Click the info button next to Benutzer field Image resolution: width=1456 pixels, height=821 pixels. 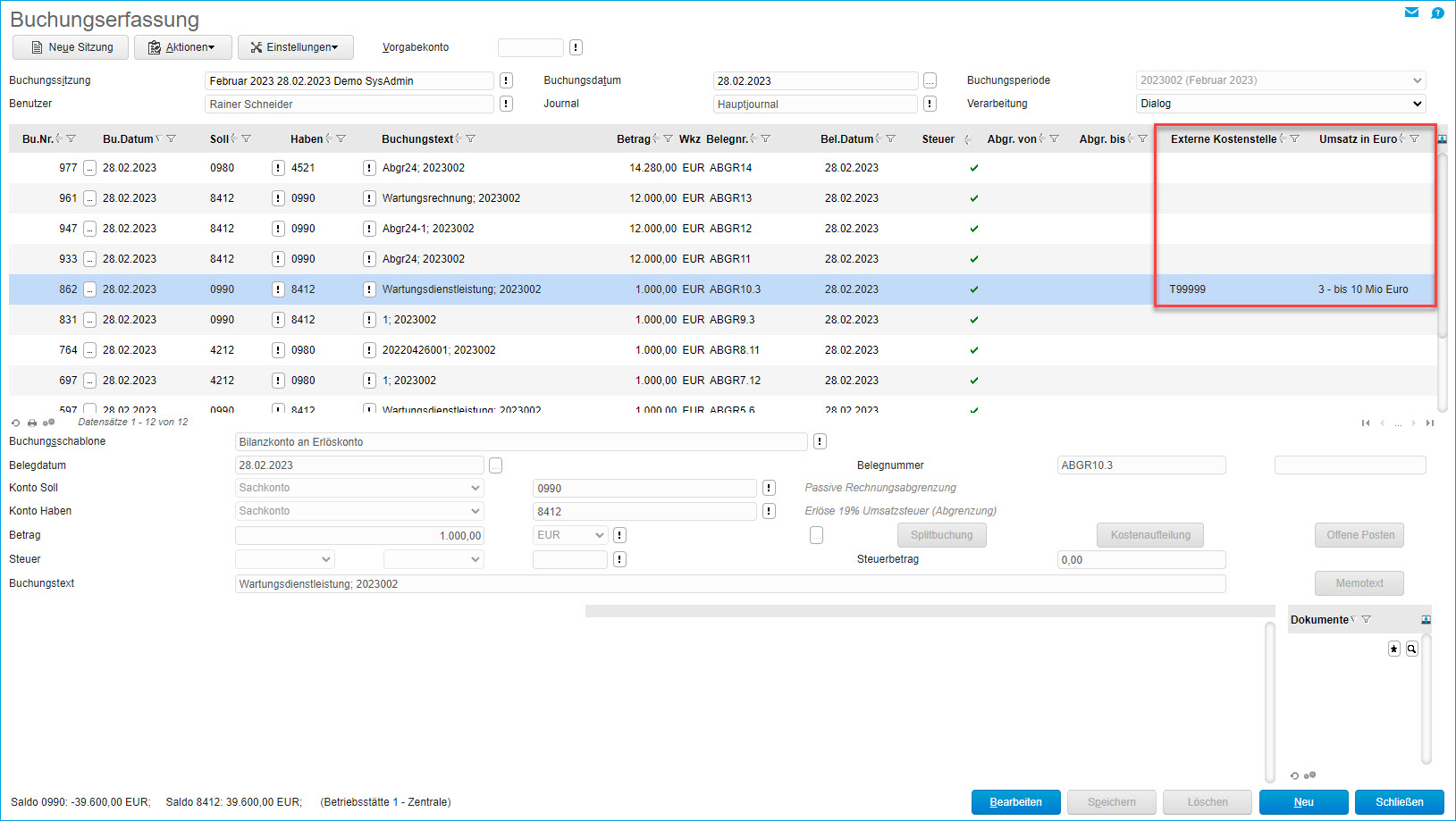pos(506,104)
